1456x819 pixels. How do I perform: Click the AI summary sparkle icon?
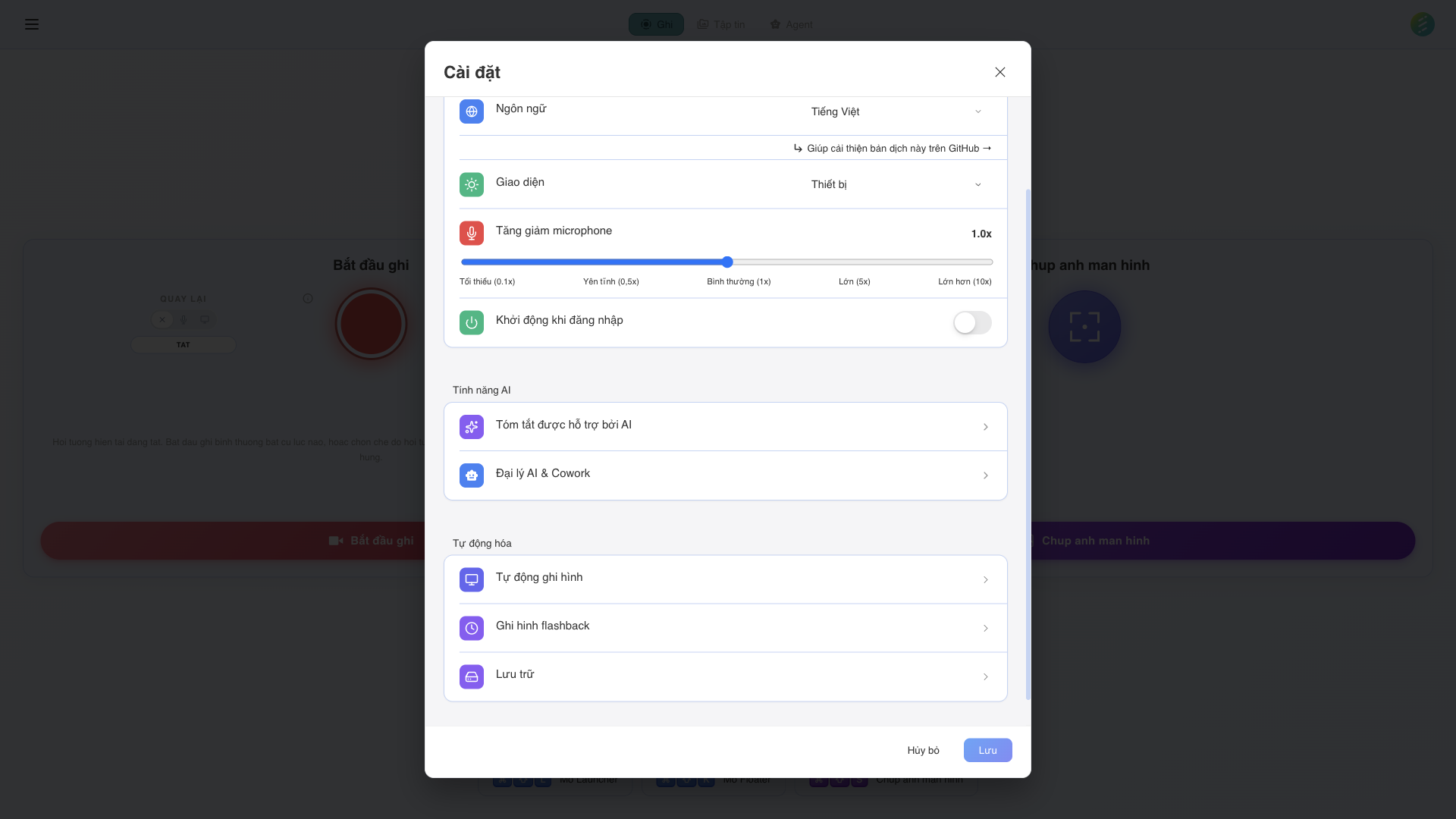471,427
